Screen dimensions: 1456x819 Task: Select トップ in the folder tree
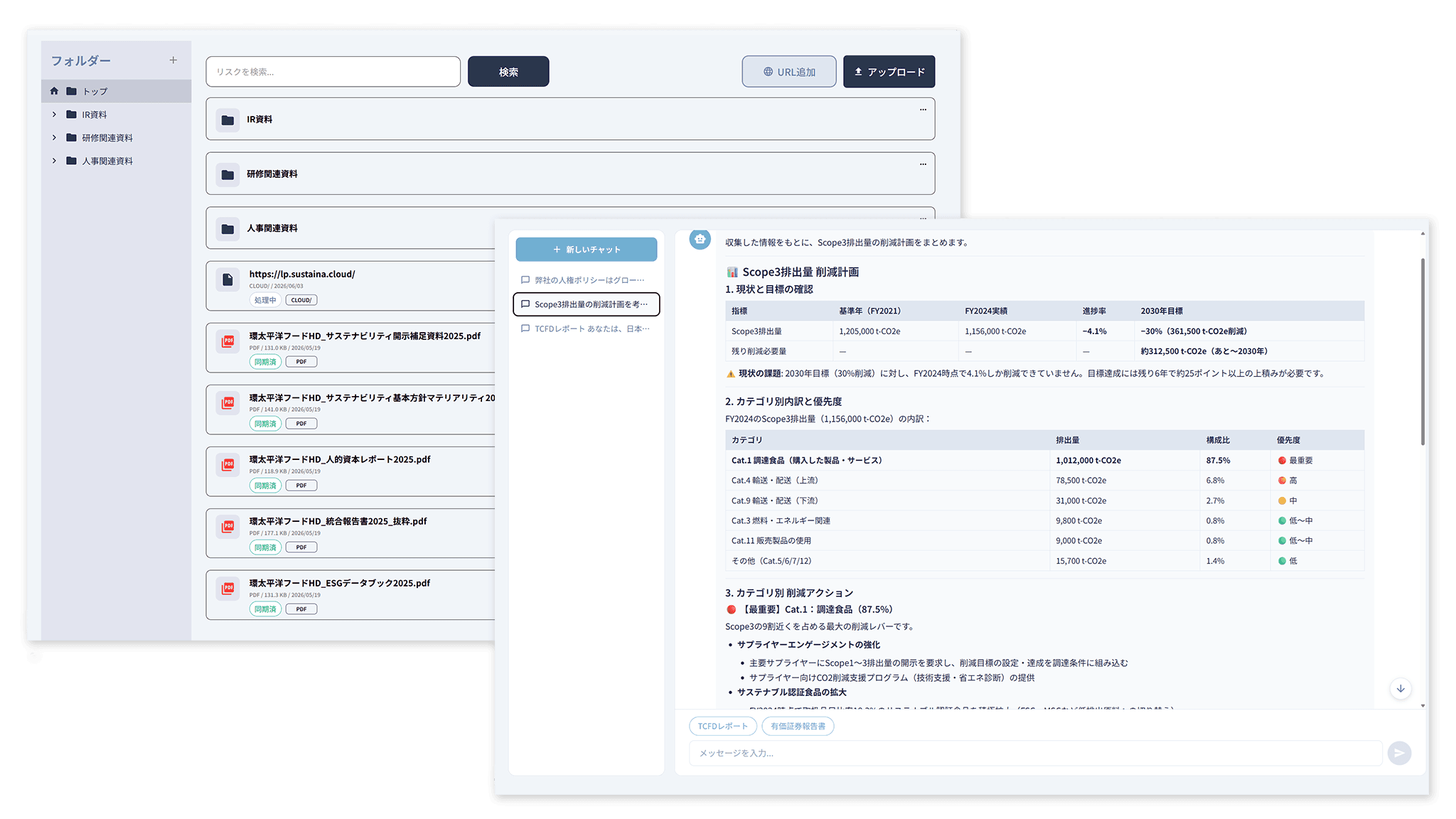(95, 91)
